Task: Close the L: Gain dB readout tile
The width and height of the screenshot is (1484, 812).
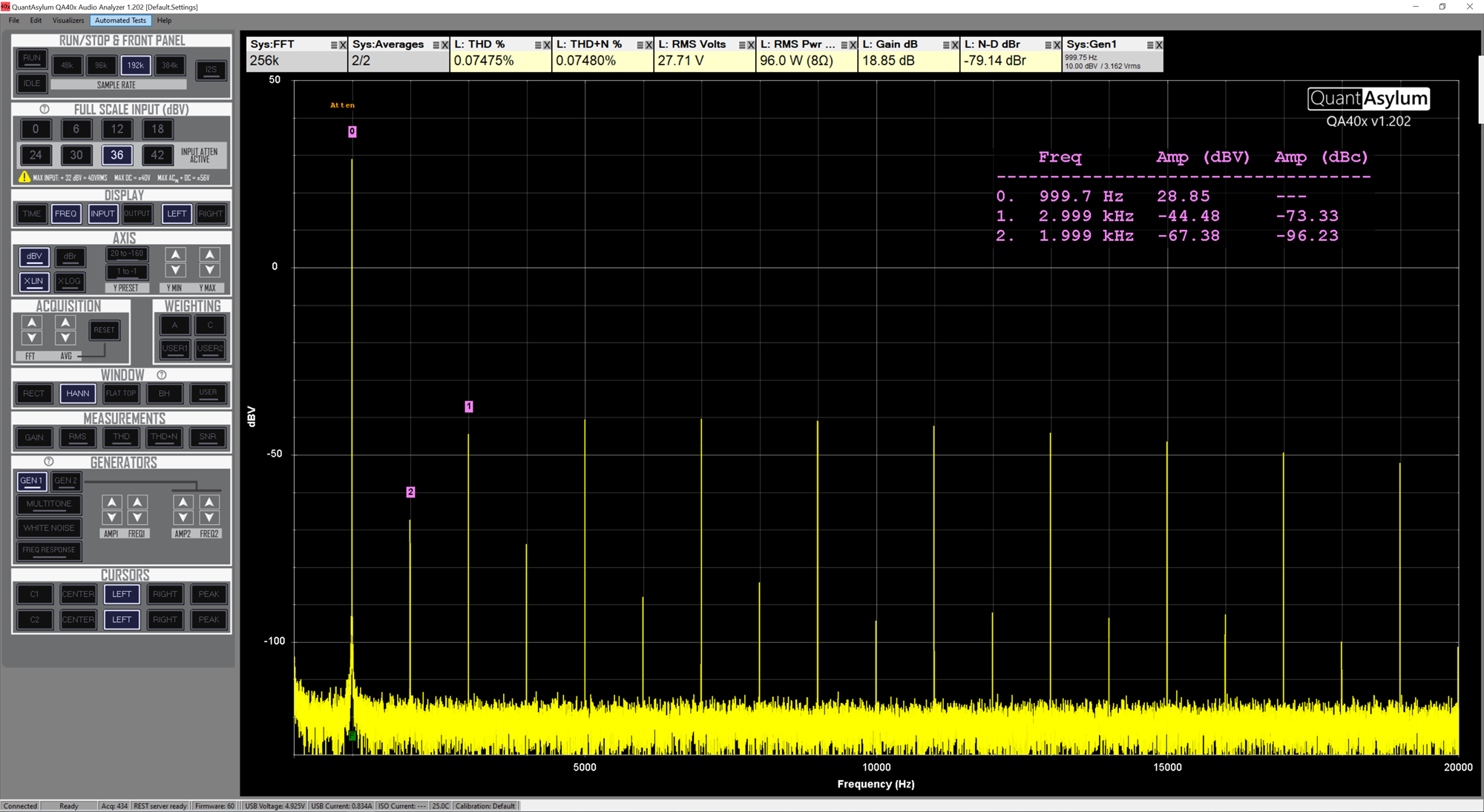Action: (955, 45)
